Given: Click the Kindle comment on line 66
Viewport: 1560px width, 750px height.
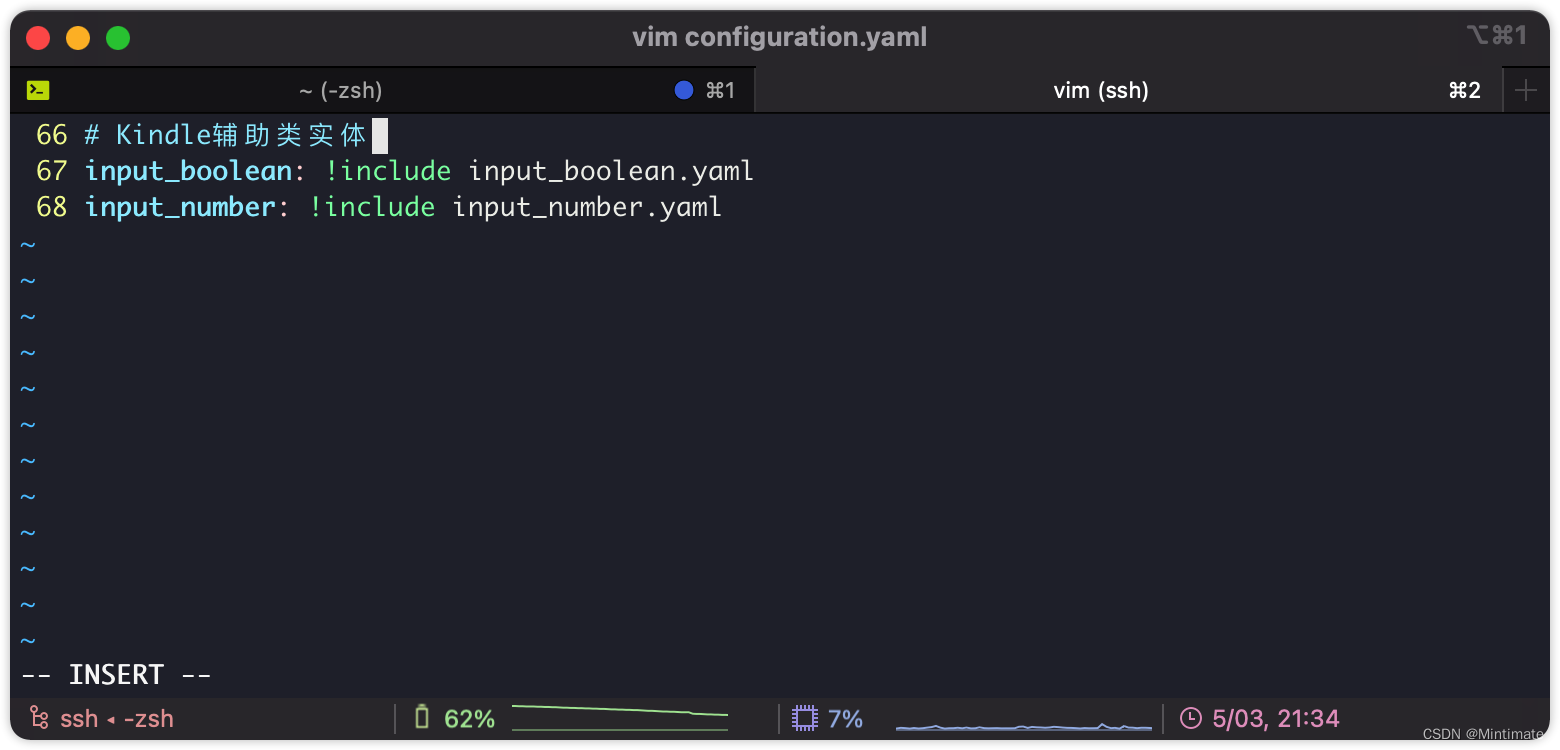Looking at the screenshot, I should tap(227, 135).
